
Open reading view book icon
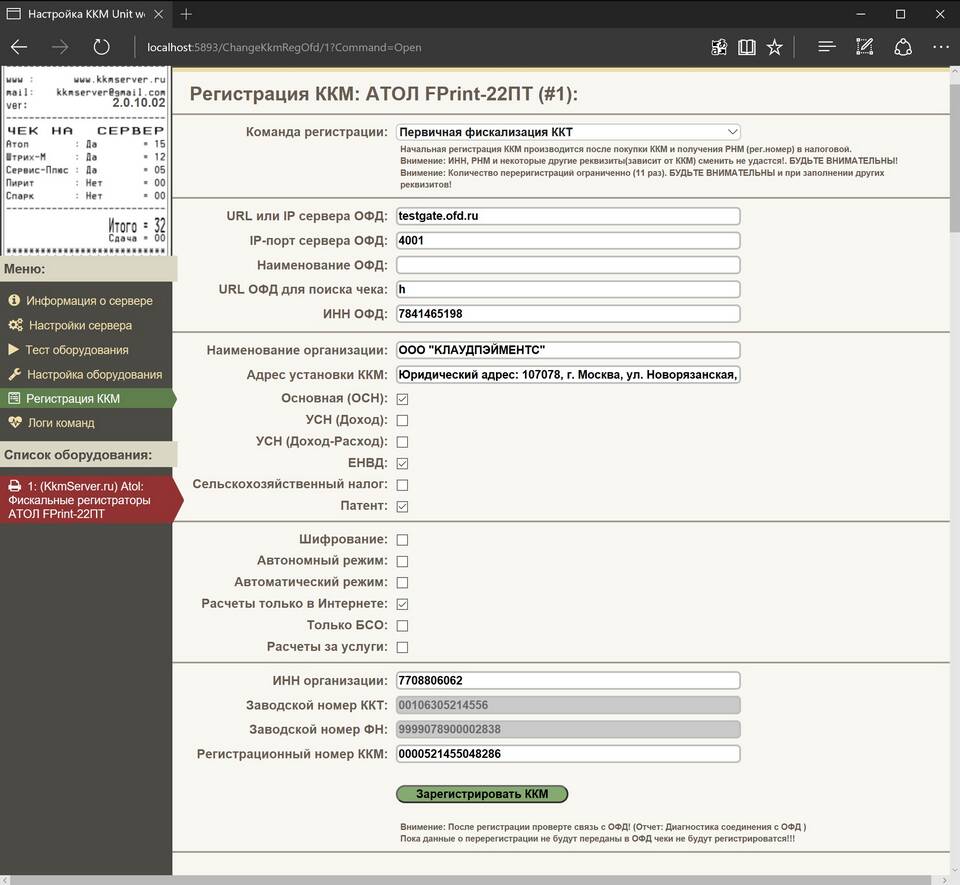[747, 47]
